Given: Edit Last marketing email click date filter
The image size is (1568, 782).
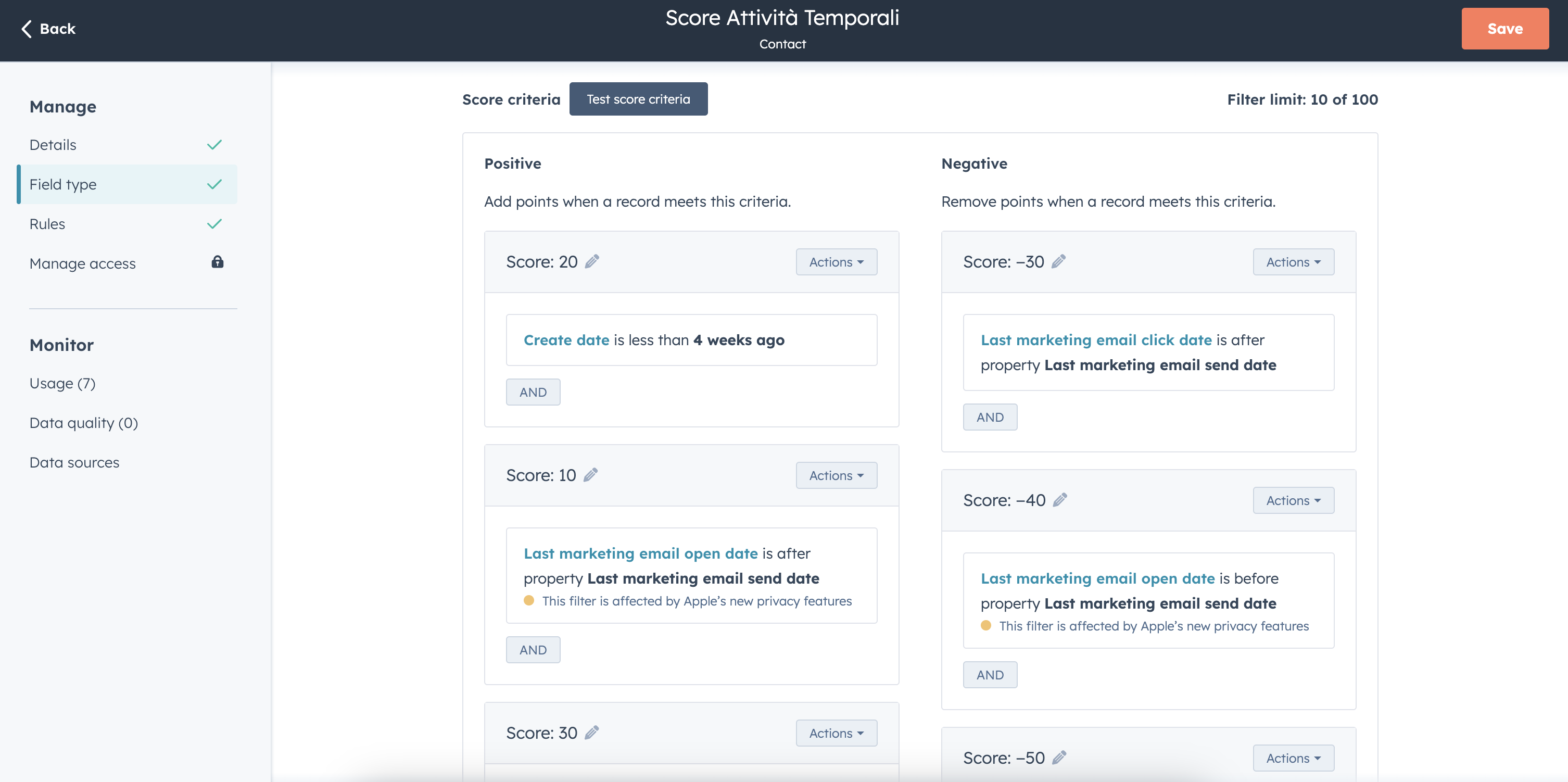Looking at the screenshot, I should coord(1148,352).
